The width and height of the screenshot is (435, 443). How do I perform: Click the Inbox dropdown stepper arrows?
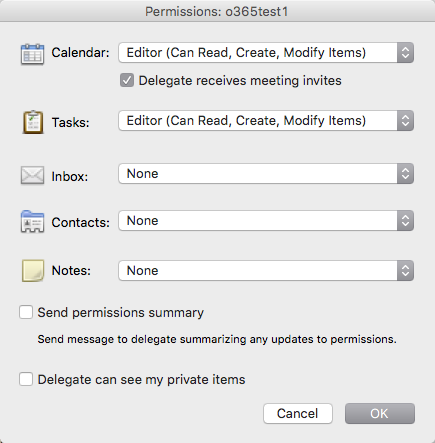pyautogui.click(x=405, y=174)
